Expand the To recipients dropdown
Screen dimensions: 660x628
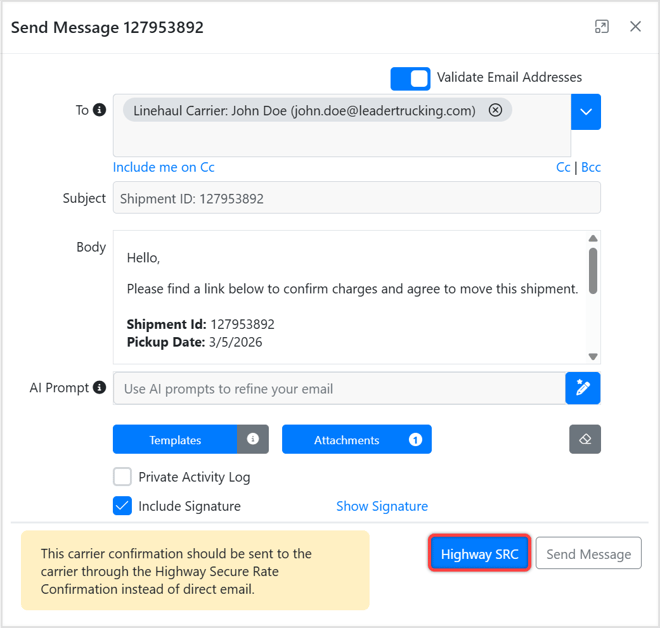tap(585, 112)
